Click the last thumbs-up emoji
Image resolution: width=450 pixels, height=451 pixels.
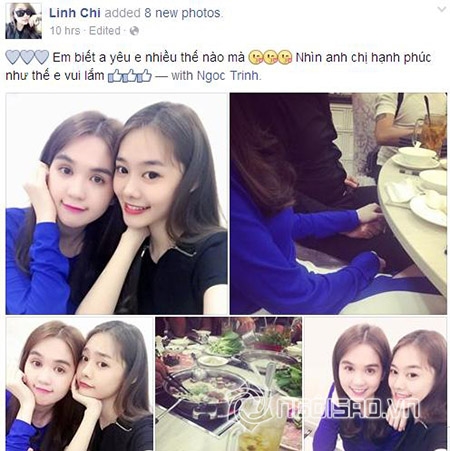coord(145,76)
